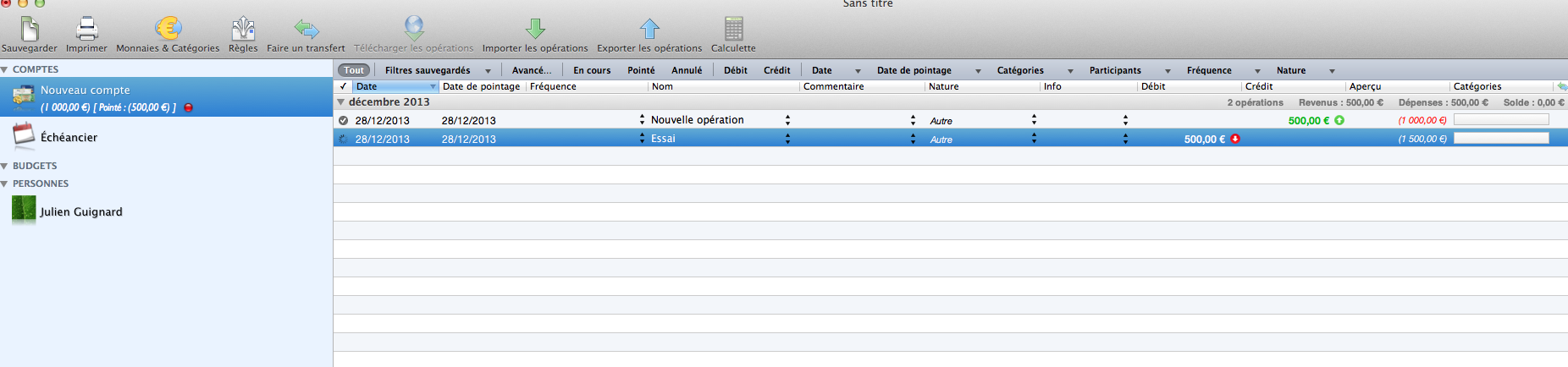The image size is (1568, 367).
Task: Open the Règles toolbar icon
Action: pyautogui.click(x=243, y=29)
